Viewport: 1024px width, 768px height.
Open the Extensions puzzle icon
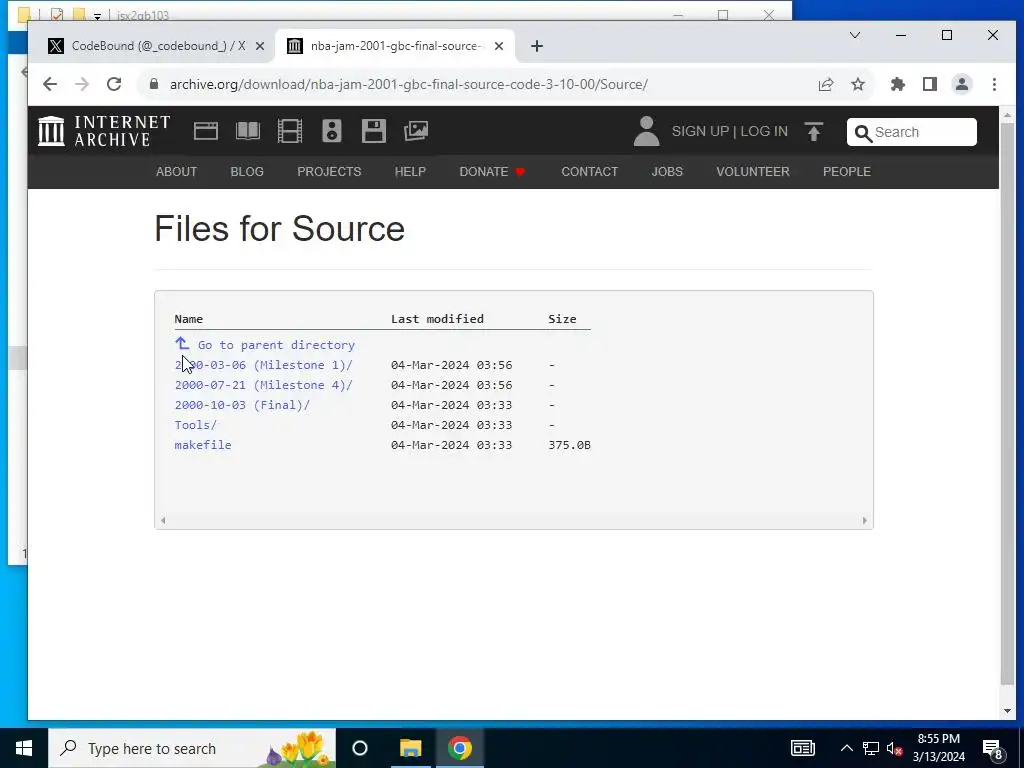pos(898,84)
